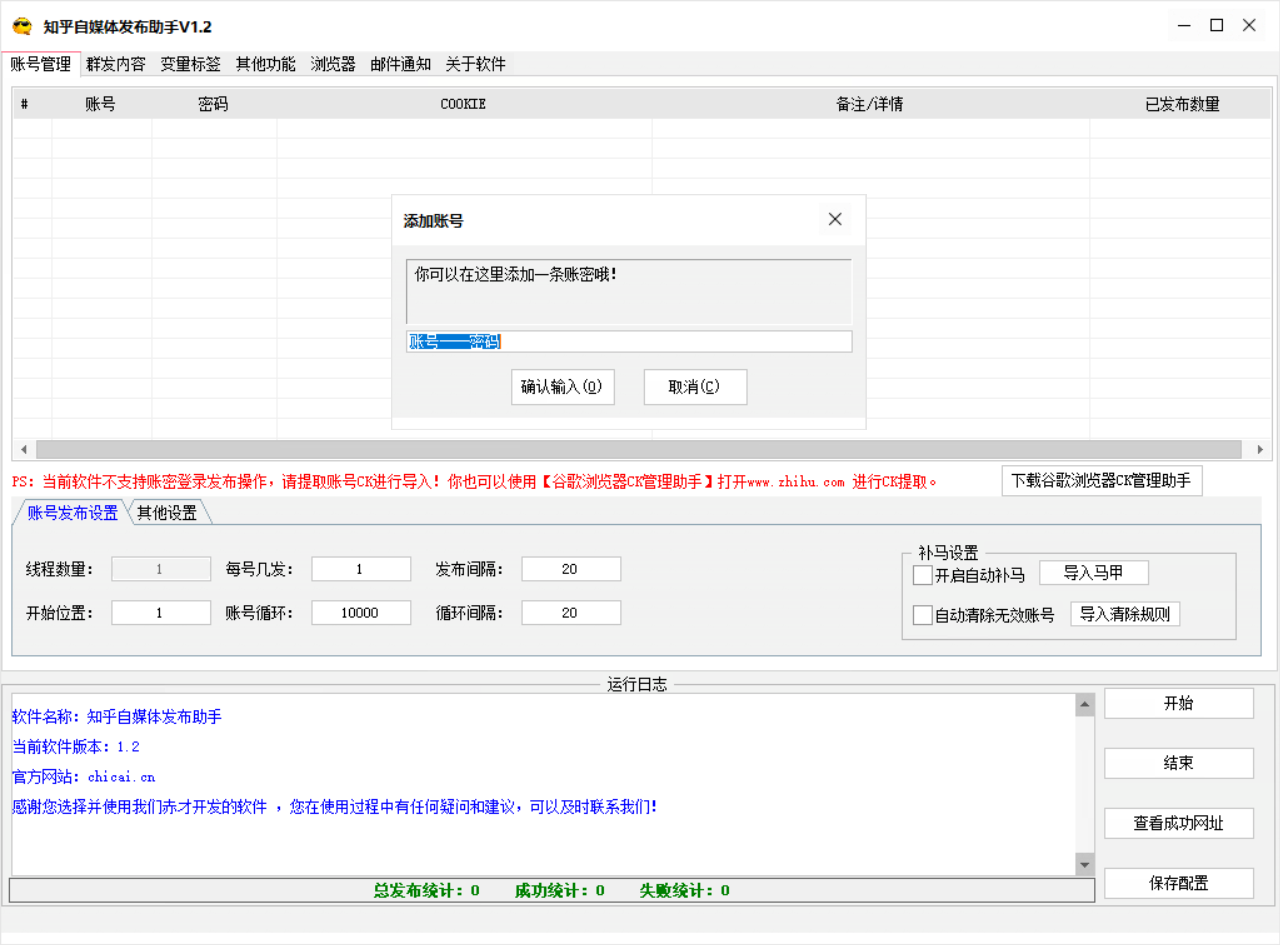Click the 账号 column header

[101, 104]
